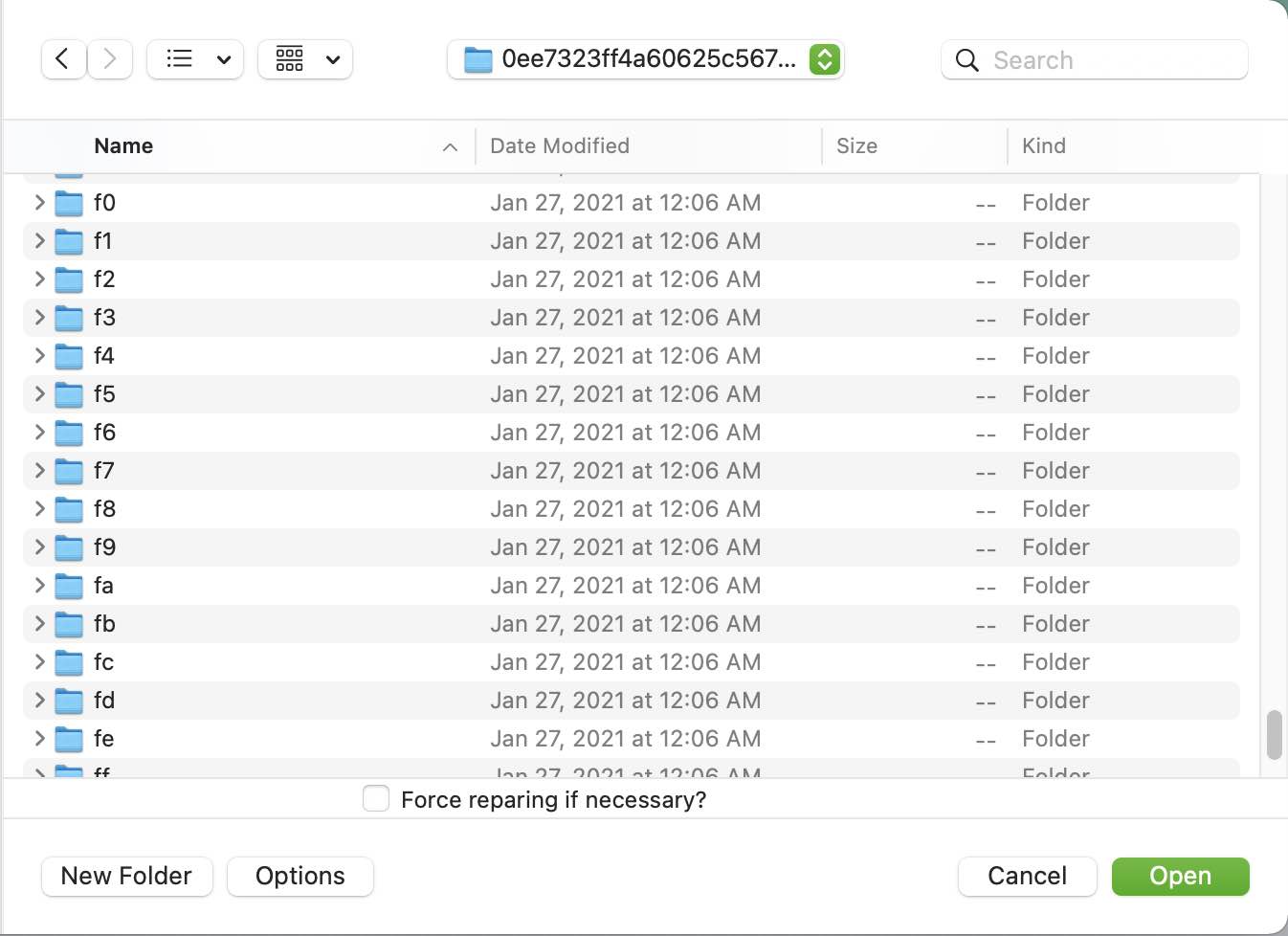Viewport: 1288px width, 936px height.
Task: Focus the Search field
Action: point(1095,59)
